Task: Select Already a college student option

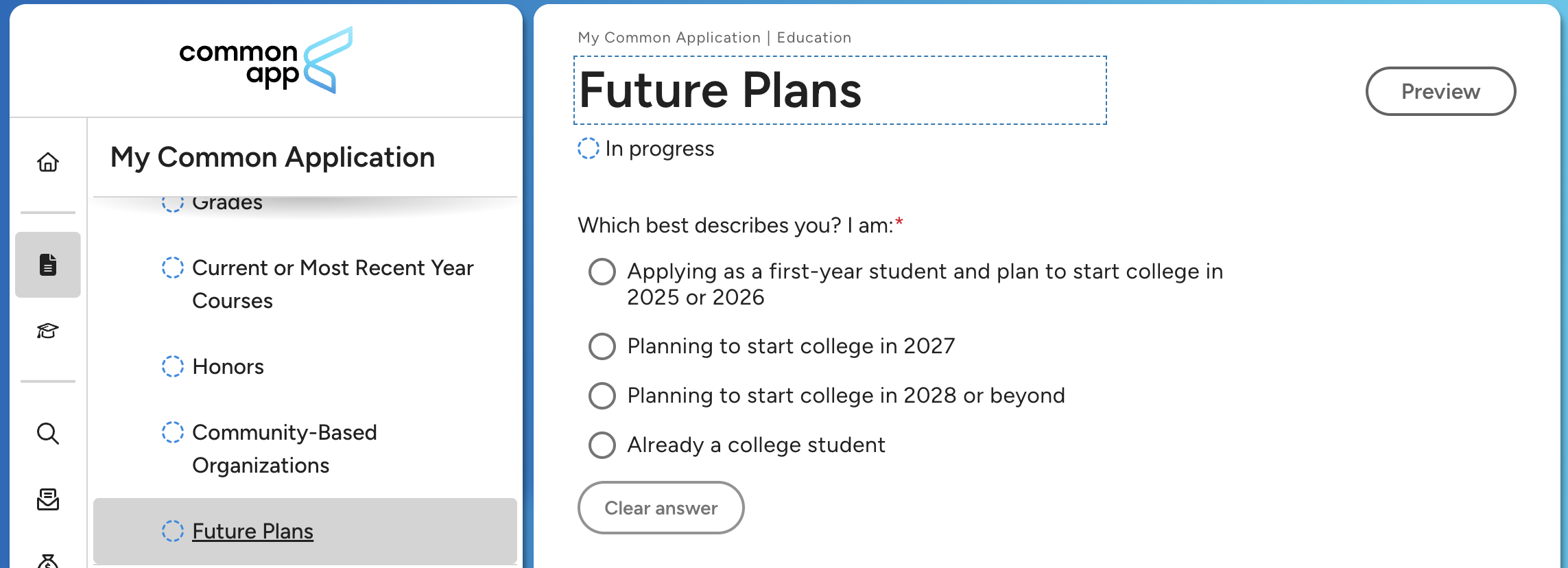Action: tap(602, 445)
